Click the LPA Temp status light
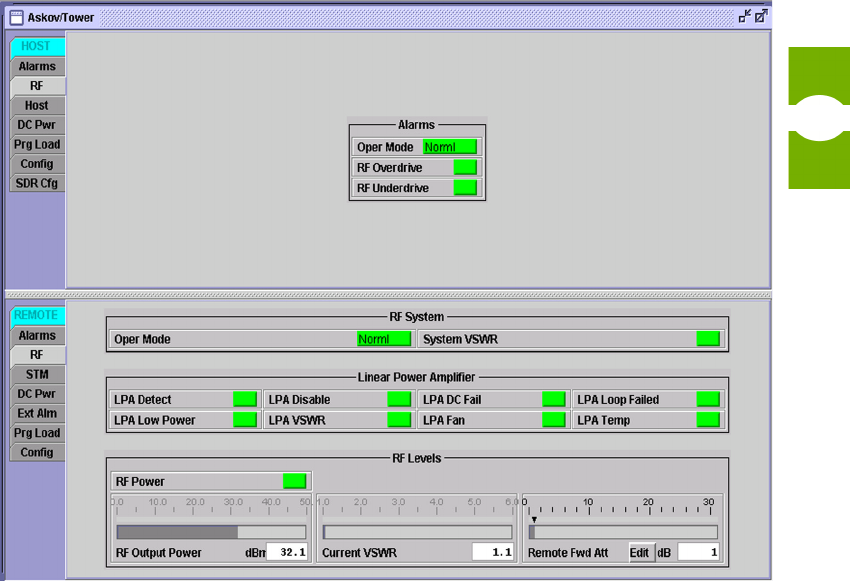Image resolution: width=850 pixels, height=581 pixels. point(709,419)
